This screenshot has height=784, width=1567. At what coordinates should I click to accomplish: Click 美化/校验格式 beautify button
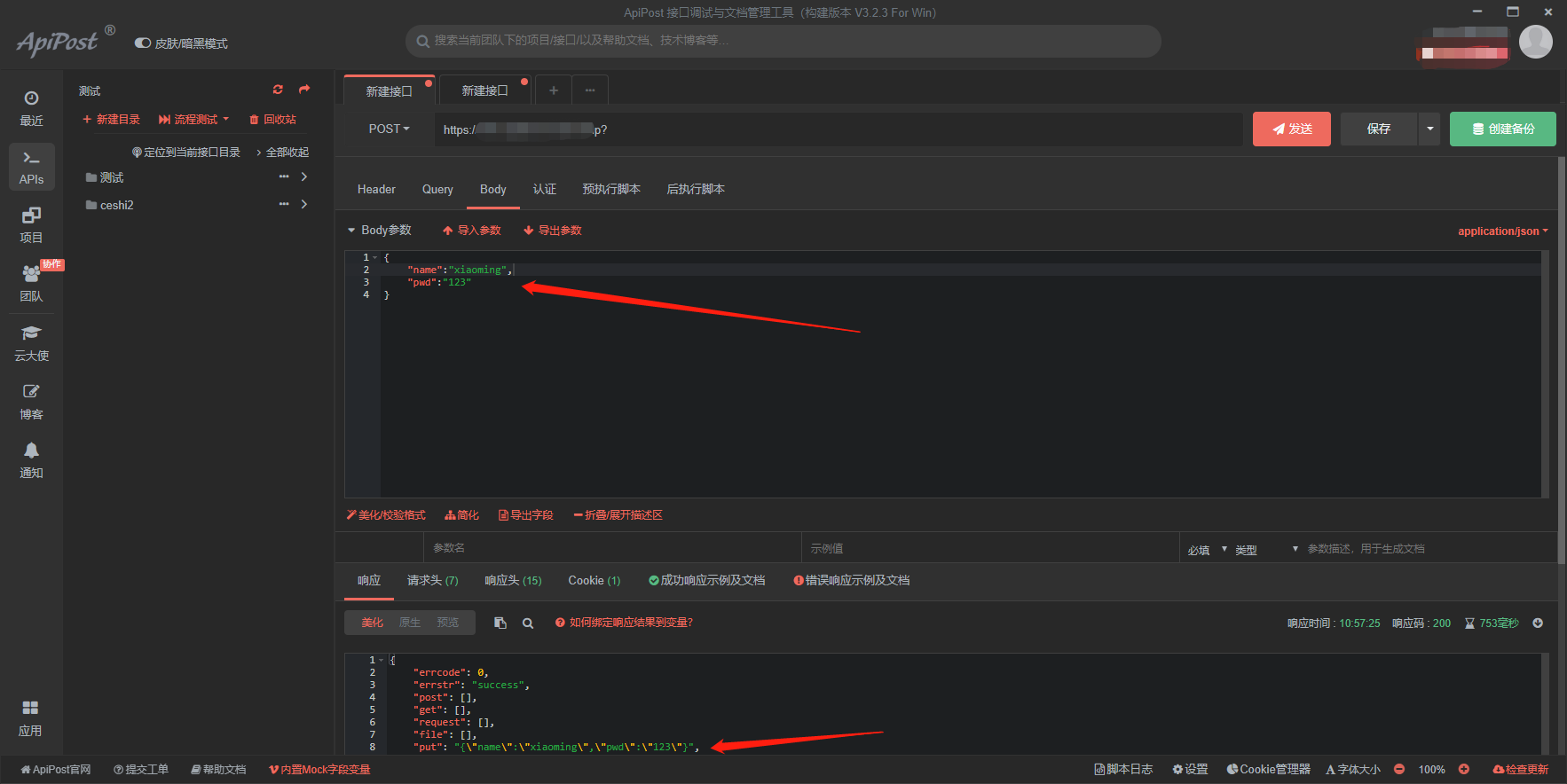[x=386, y=514]
